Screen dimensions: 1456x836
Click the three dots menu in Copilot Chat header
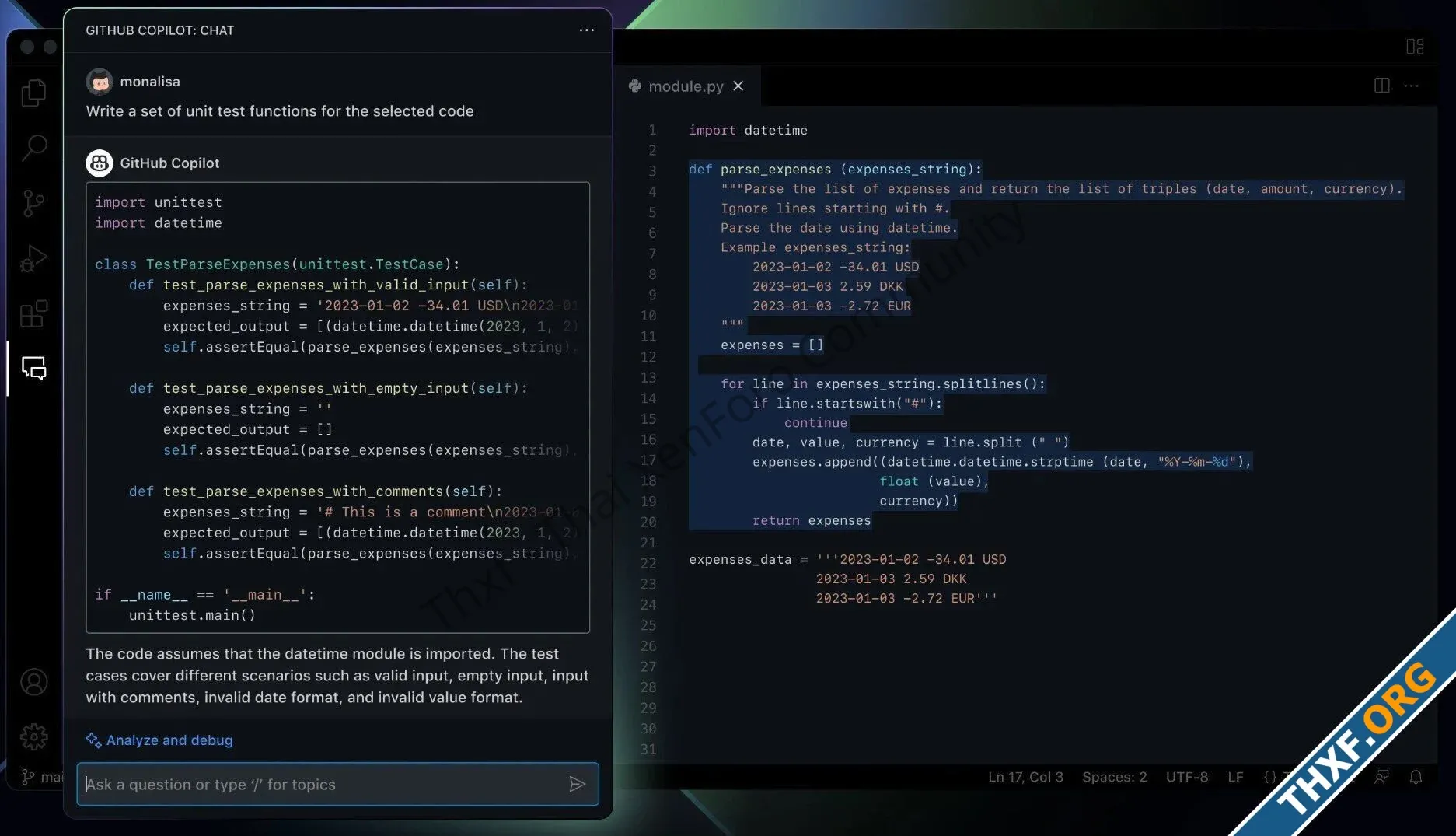587,30
